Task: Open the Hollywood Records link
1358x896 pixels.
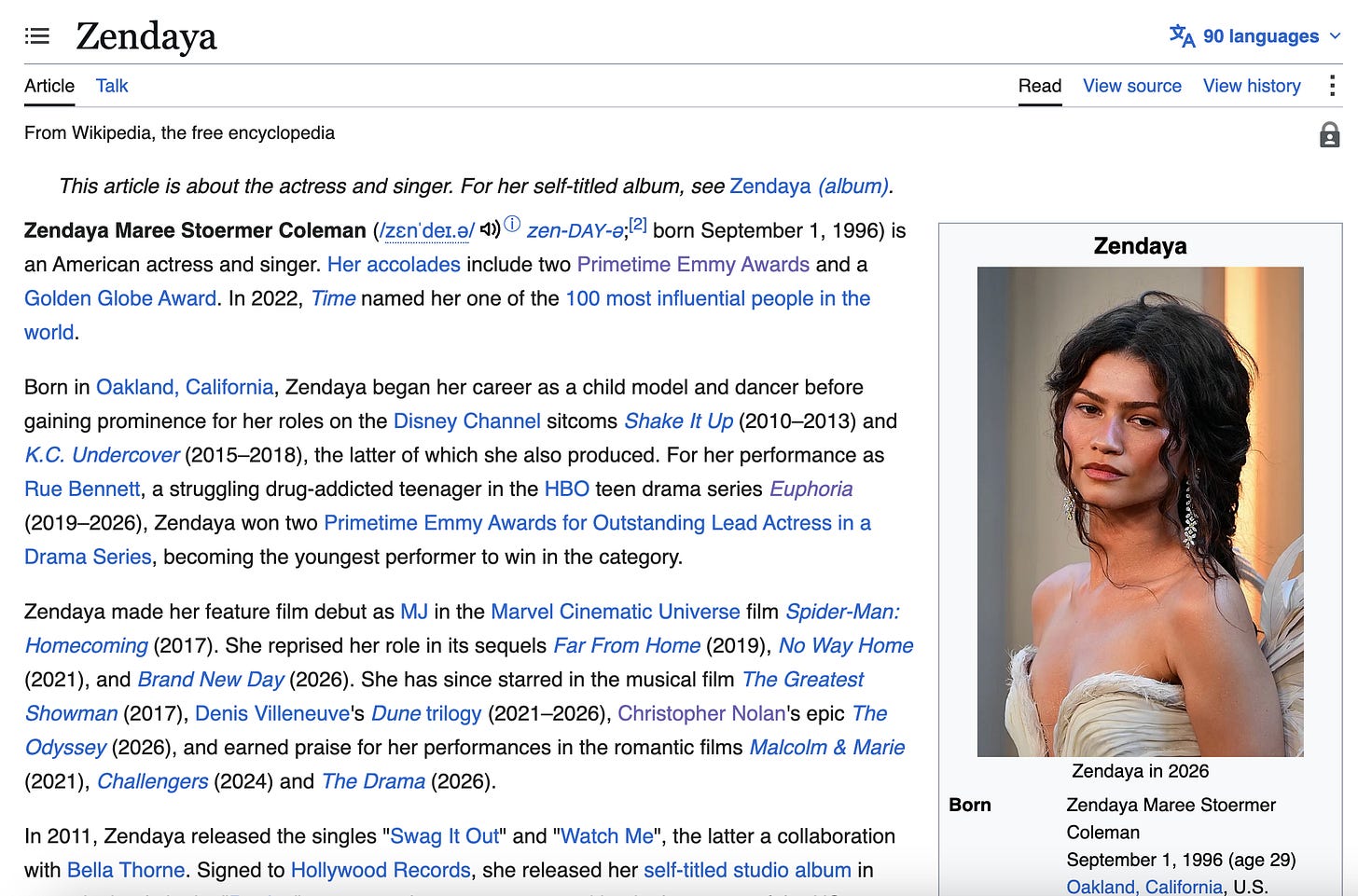Action: [381, 871]
